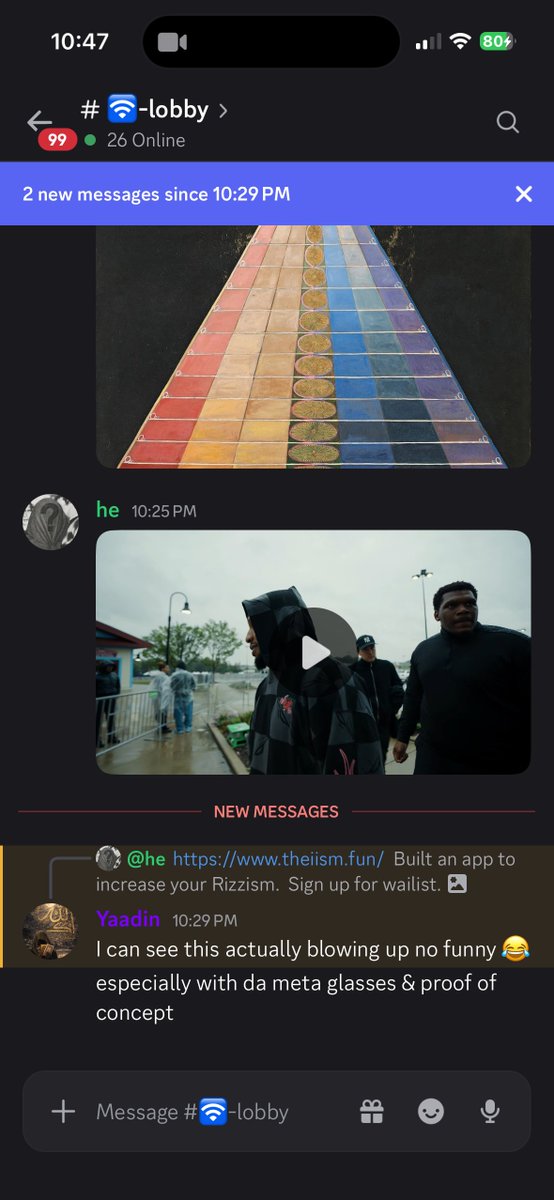Tap the back arrow icon

coord(39,121)
